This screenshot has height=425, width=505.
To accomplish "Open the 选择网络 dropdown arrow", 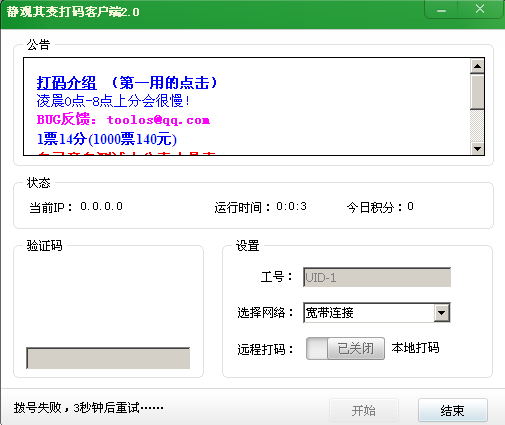I will [x=442, y=313].
